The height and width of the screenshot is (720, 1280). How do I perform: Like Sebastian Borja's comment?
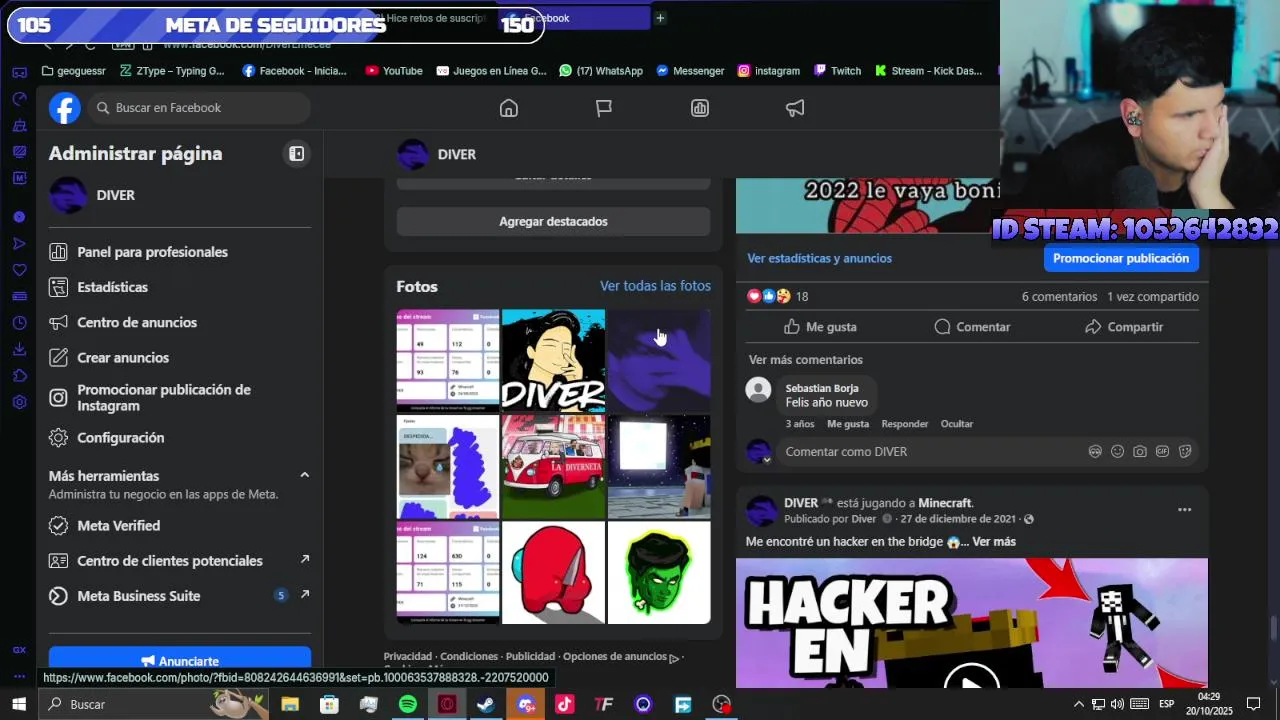[x=848, y=424]
